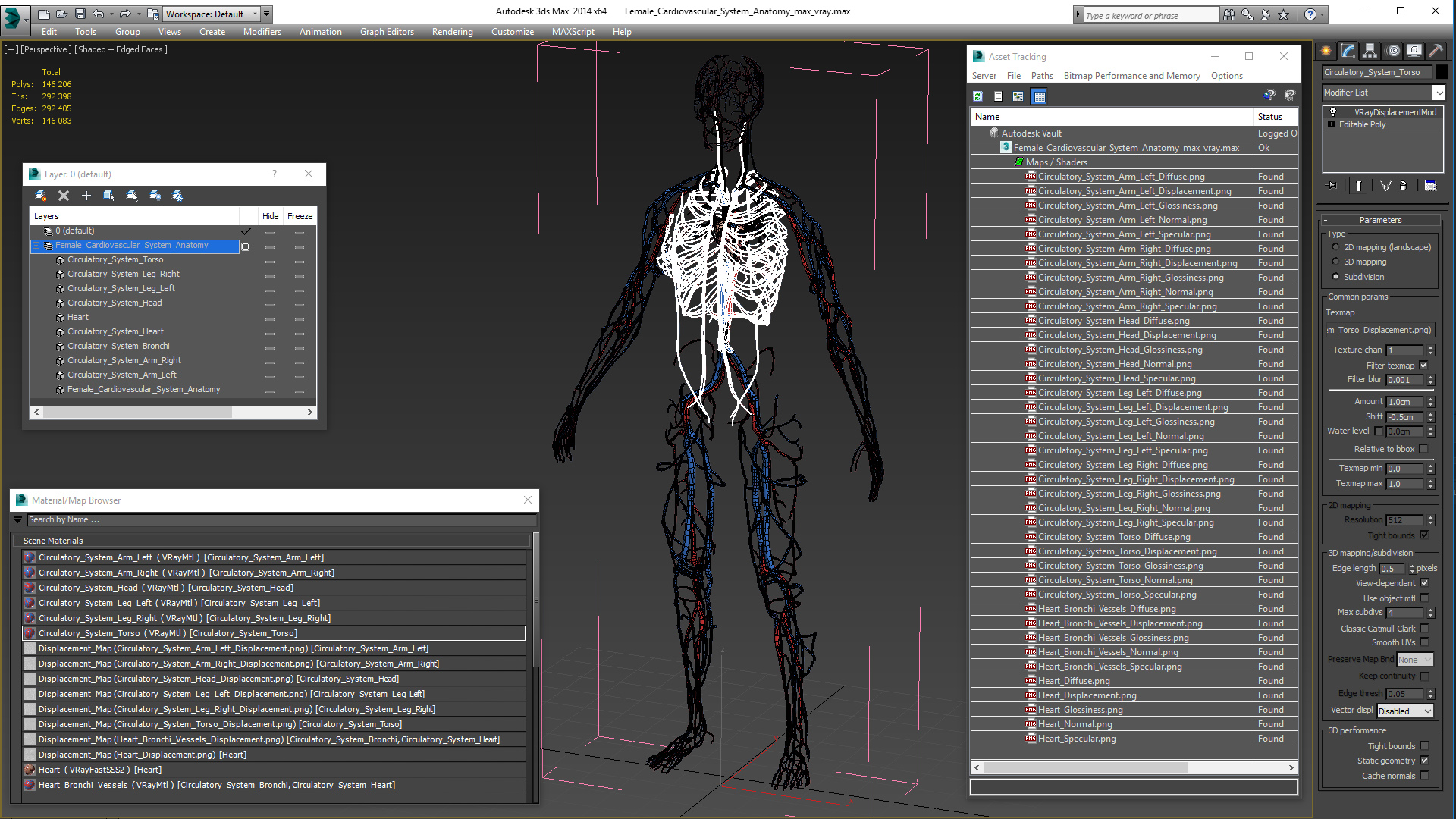
Task: Click the black object color swatch
Action: [x=1442, y=72]
